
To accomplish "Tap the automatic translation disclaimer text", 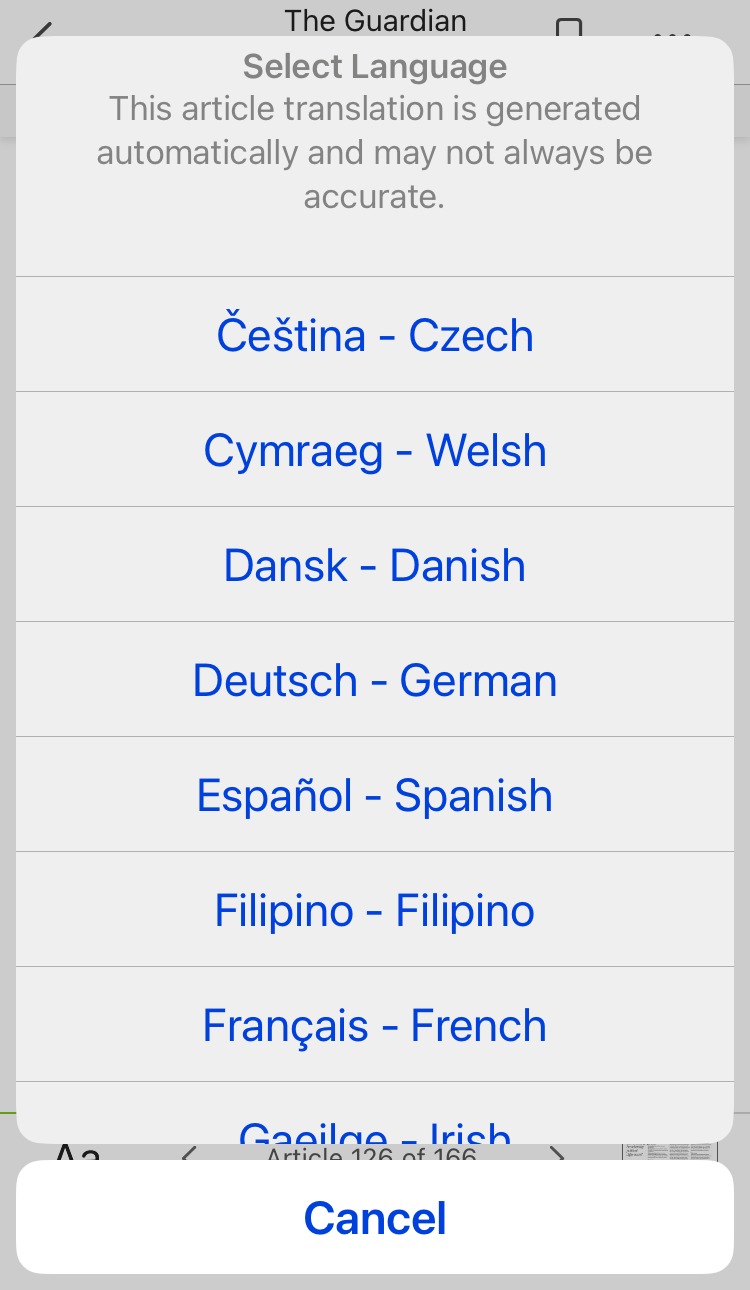I will coord(375,152).
